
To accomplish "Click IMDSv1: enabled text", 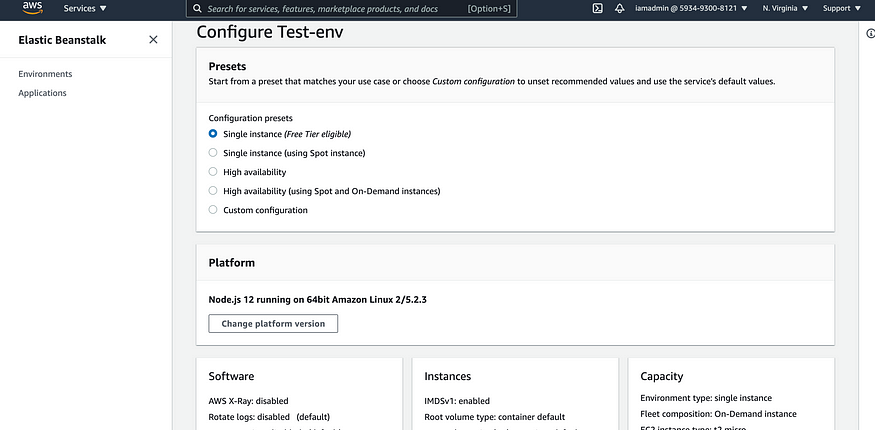I will (457, 401).
